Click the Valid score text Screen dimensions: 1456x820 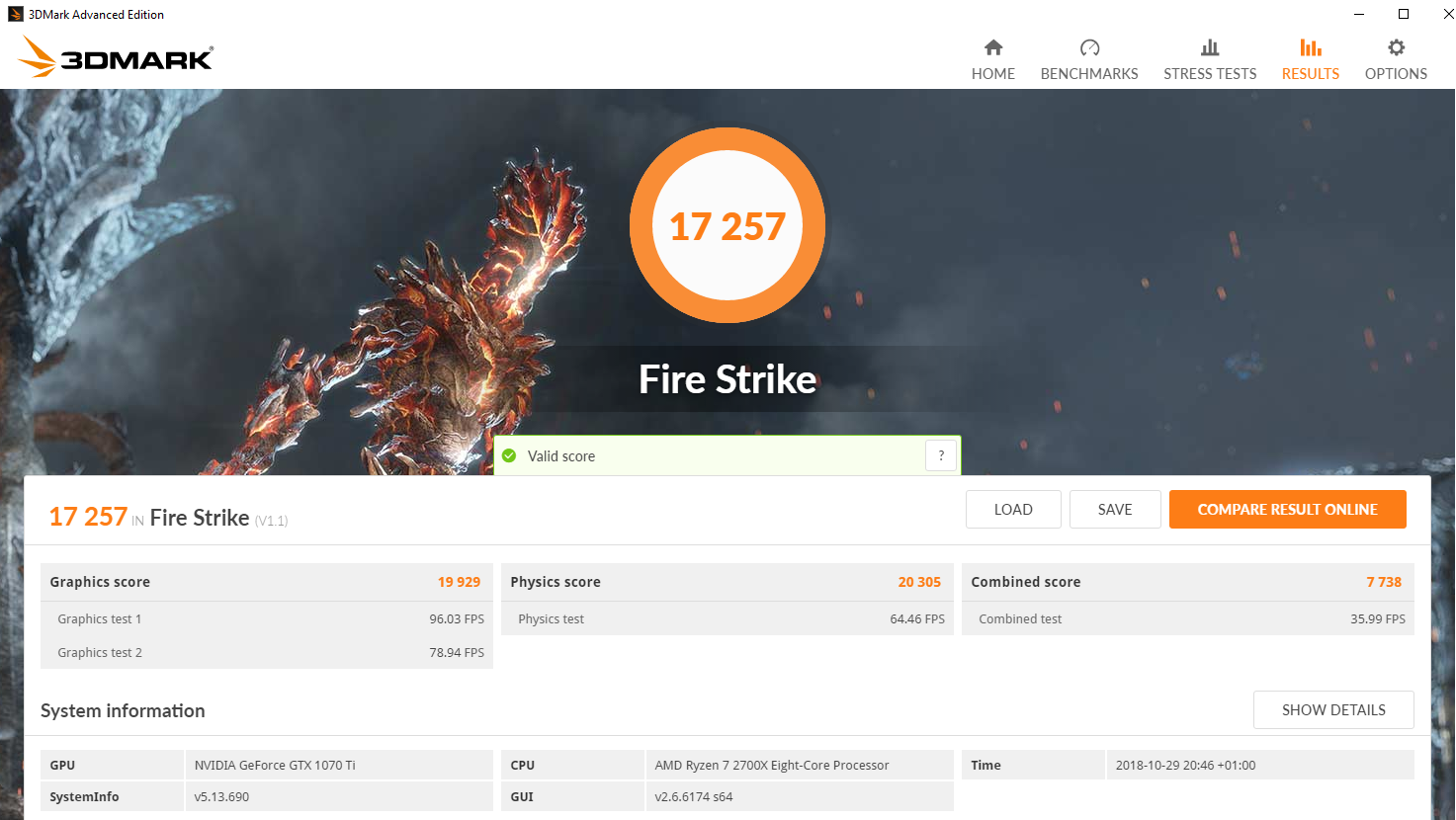(561, 456)
